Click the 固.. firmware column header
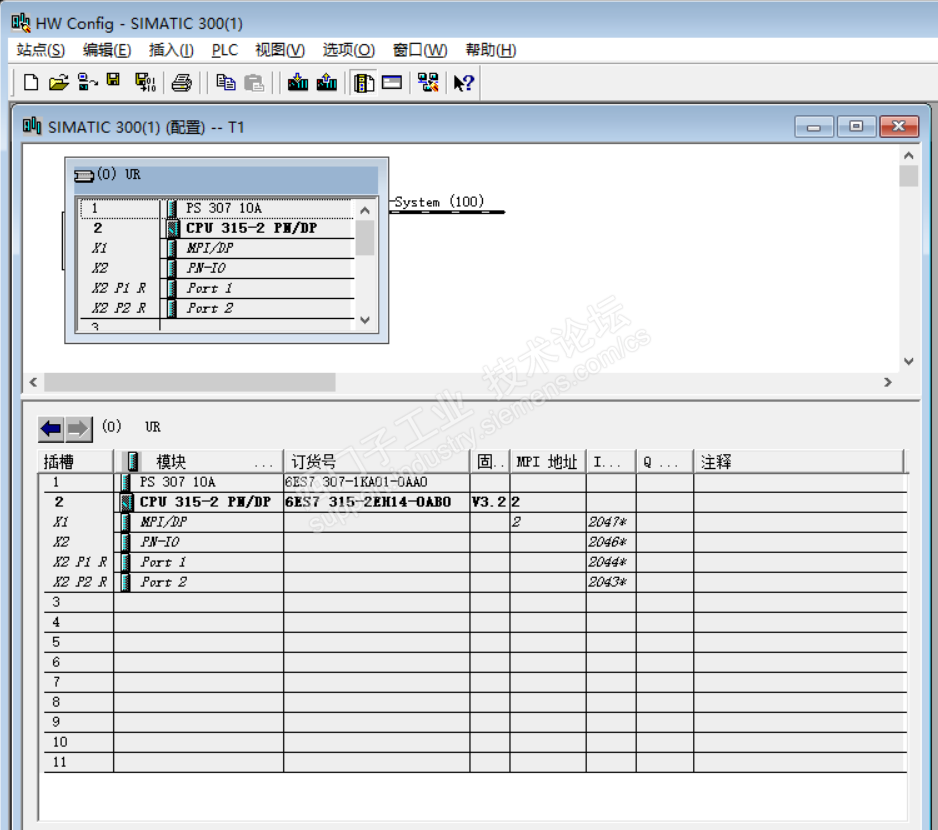 pyautogui.click(x=490, y=461)
